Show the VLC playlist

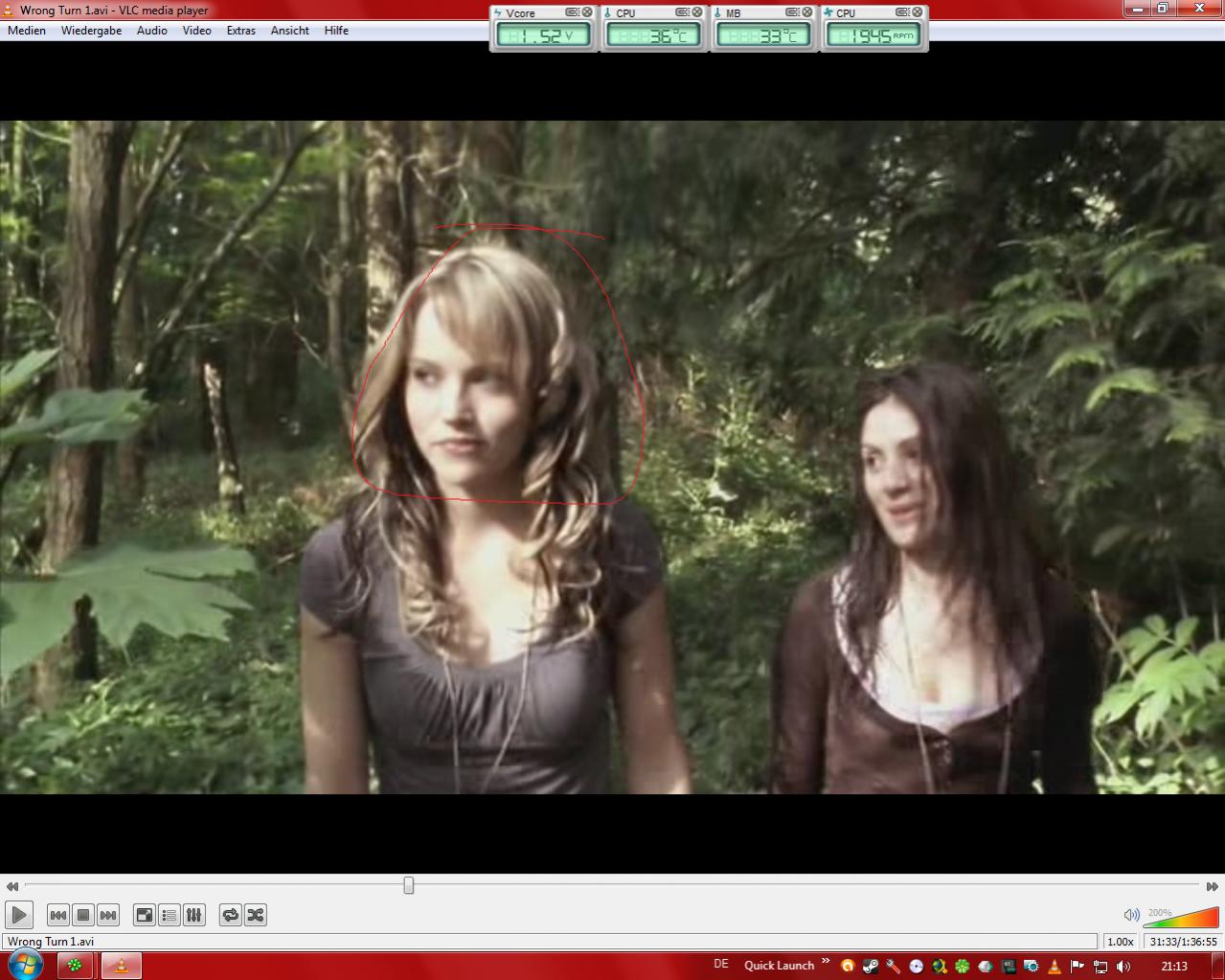169,915
